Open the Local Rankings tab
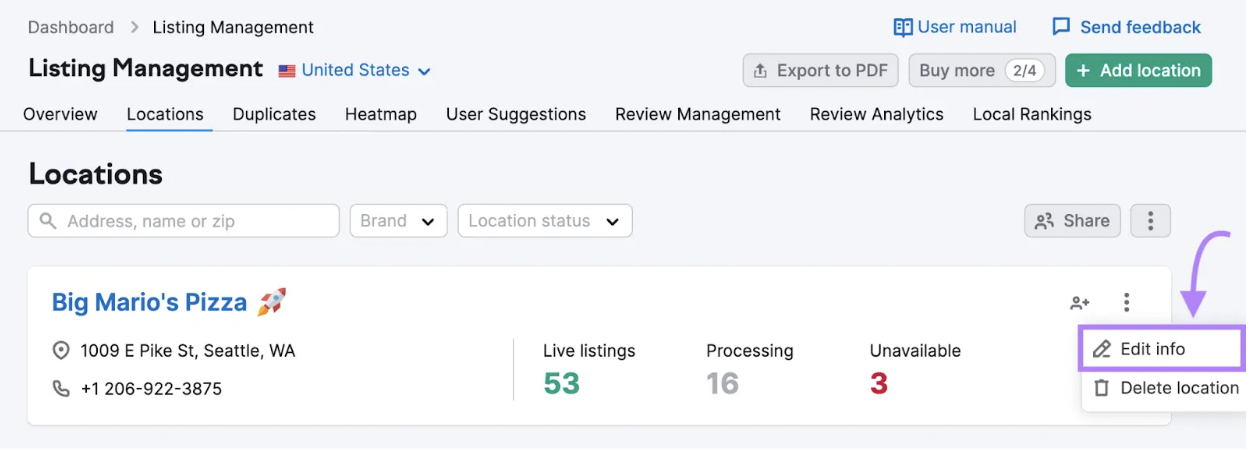1252x450 pixels. click(x=1032, y=114)
